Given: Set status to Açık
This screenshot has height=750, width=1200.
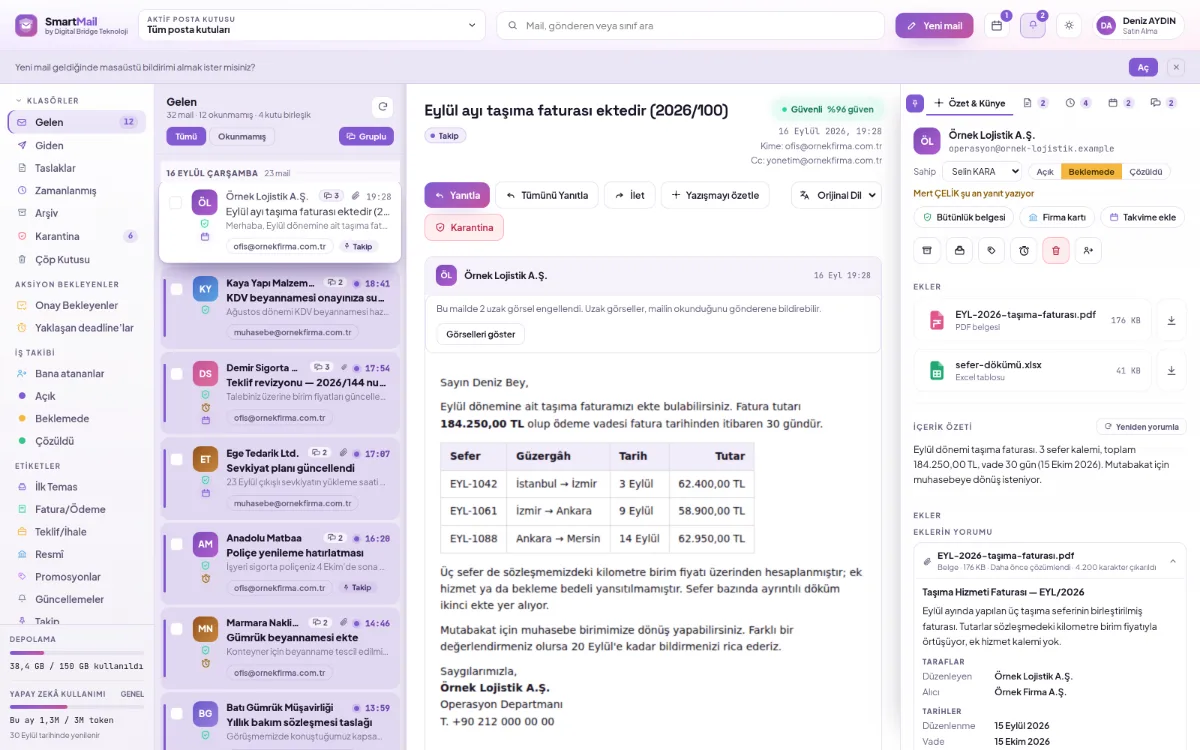Looking at the screenshot, I should 1044,171.
